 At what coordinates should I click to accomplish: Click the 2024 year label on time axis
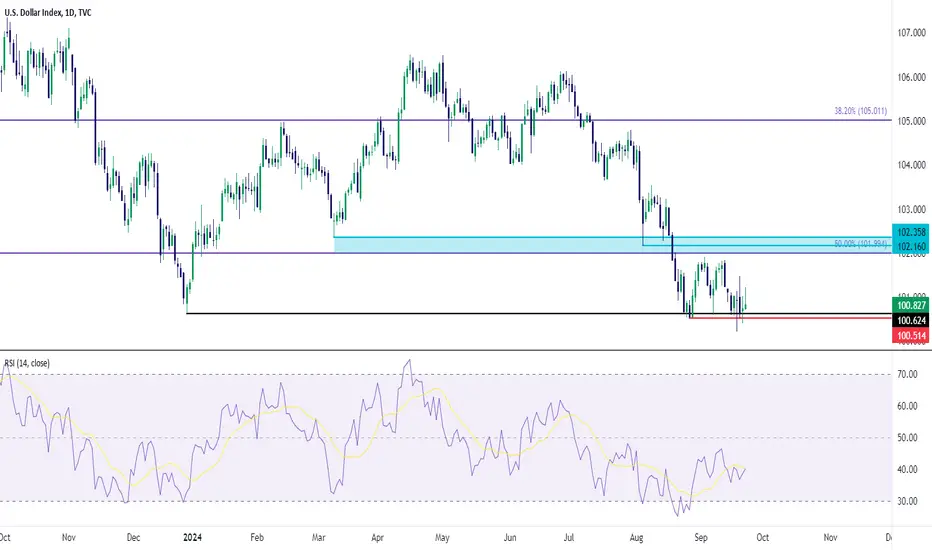point(192,538)
